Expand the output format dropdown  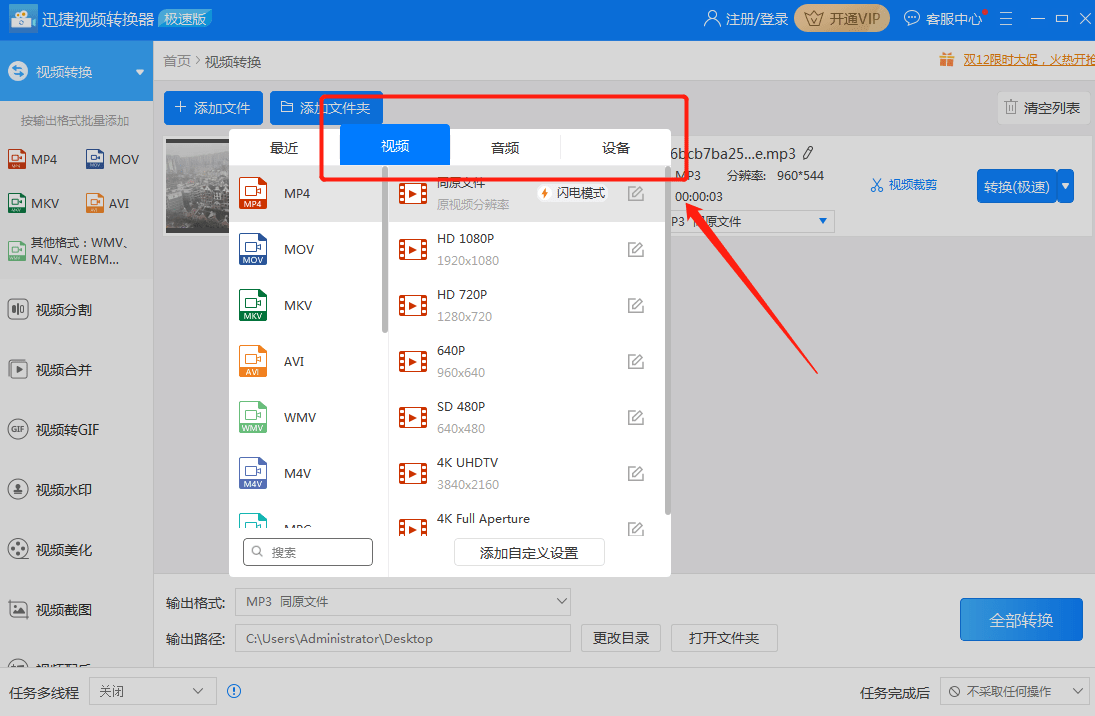[x=402, y=602]
